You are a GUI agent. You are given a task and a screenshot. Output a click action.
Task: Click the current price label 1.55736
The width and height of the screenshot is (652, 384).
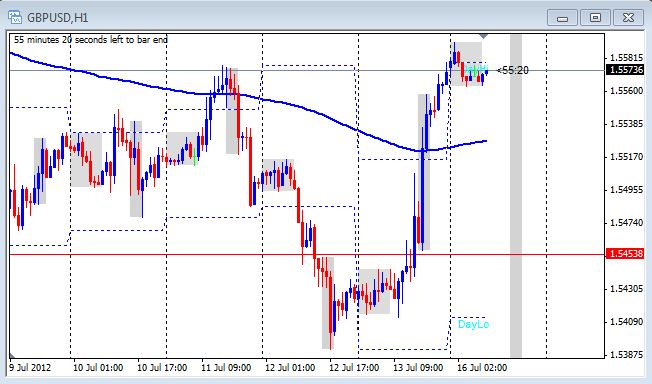[625, 70]
